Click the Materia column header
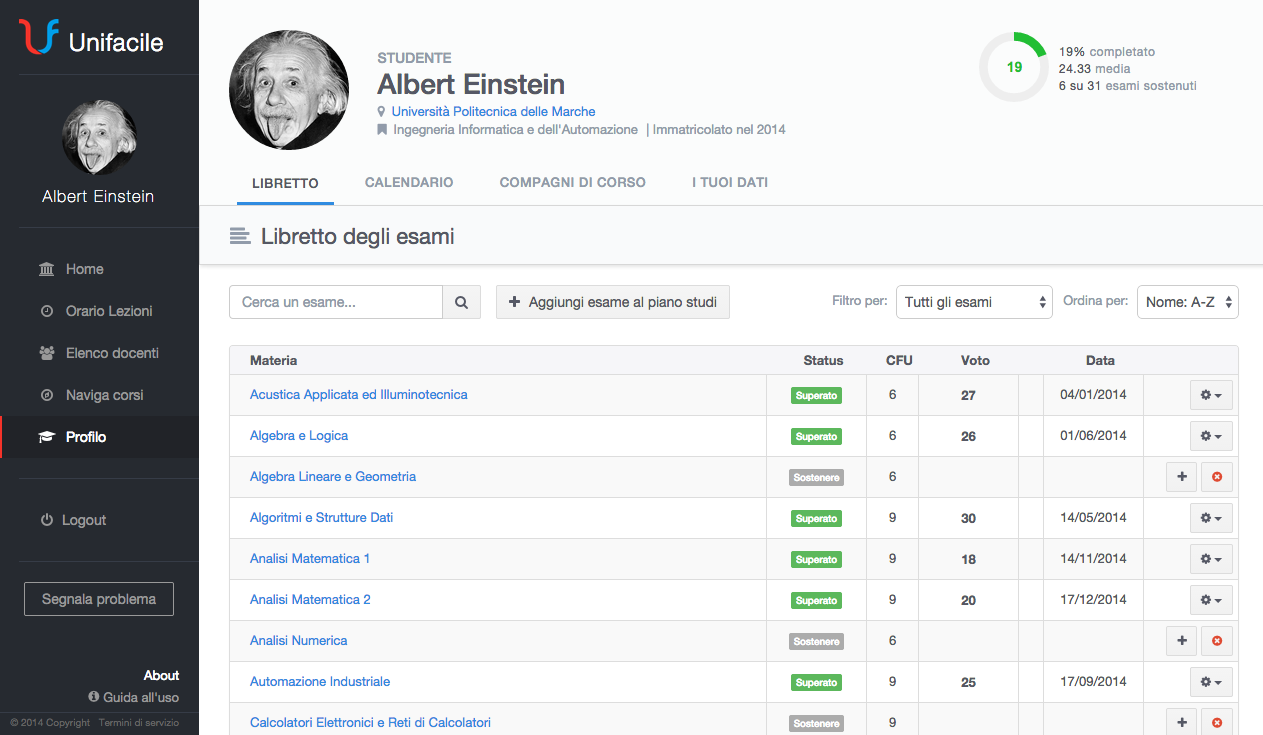The width and height of the screenshot is (1263, 735). pos(273,360)
